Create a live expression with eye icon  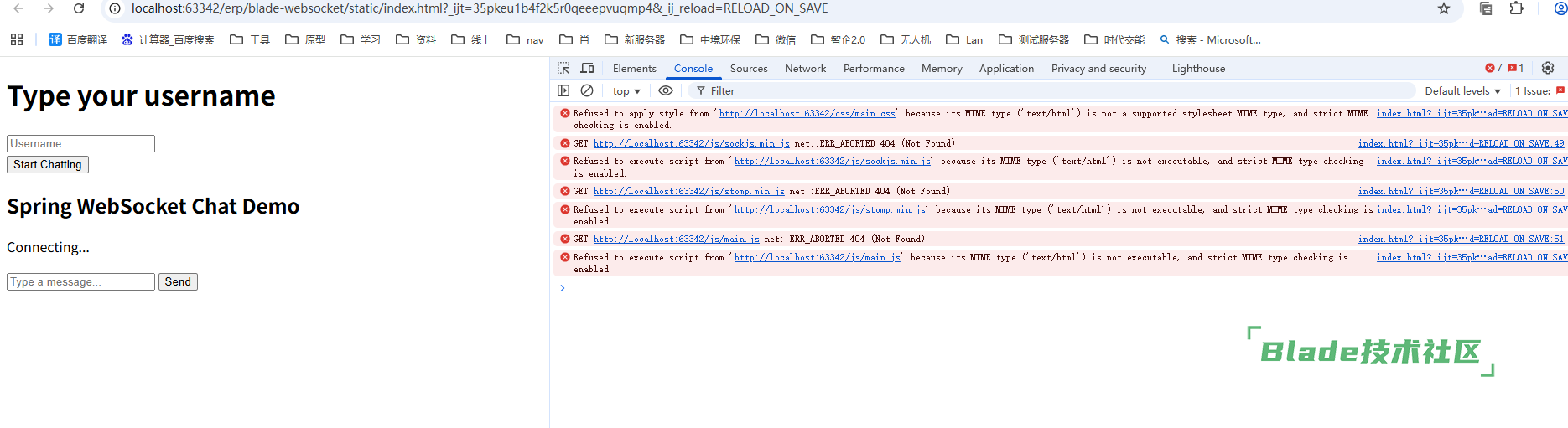tap(666, 90)
